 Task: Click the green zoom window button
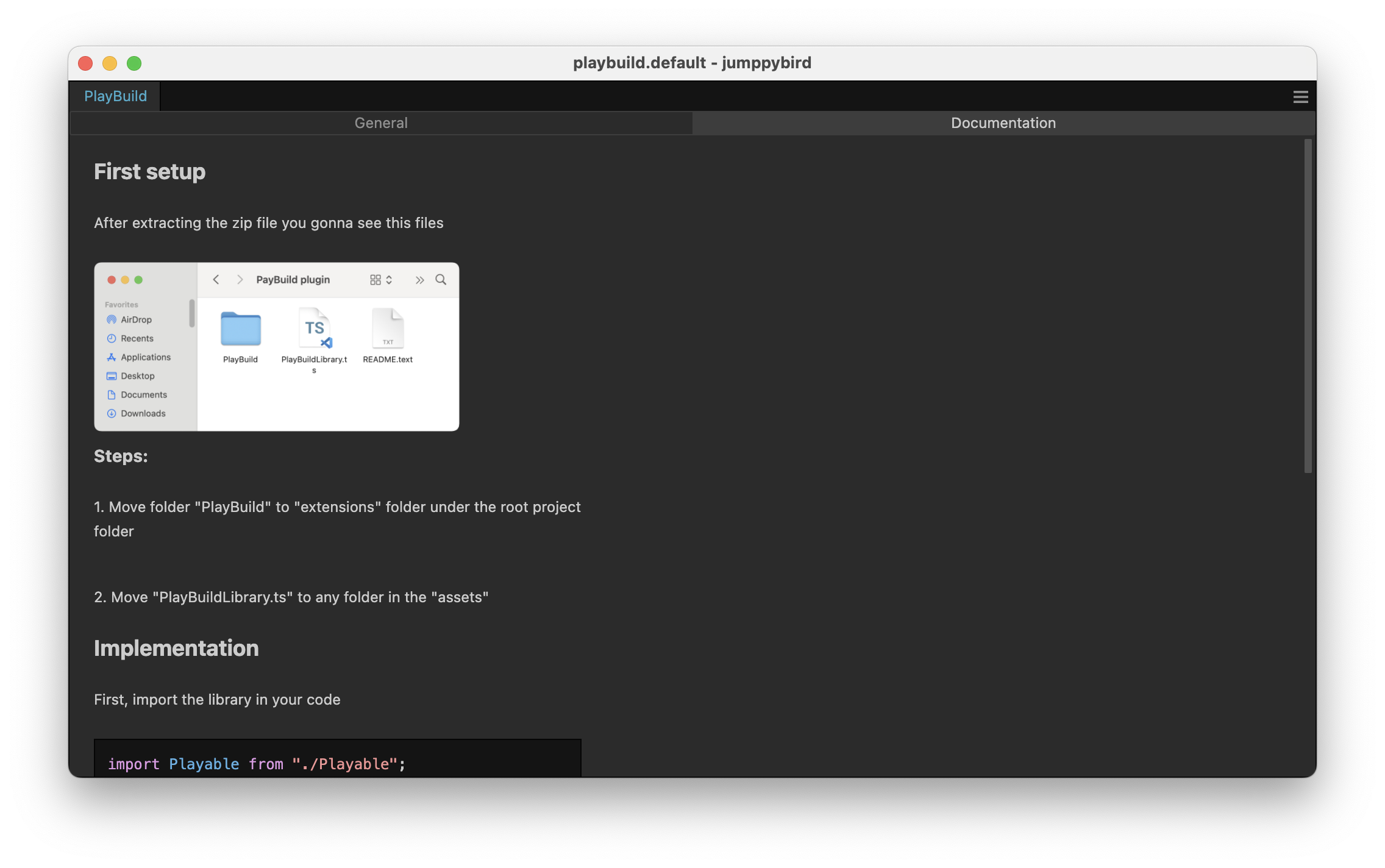[x=134, y=63]
